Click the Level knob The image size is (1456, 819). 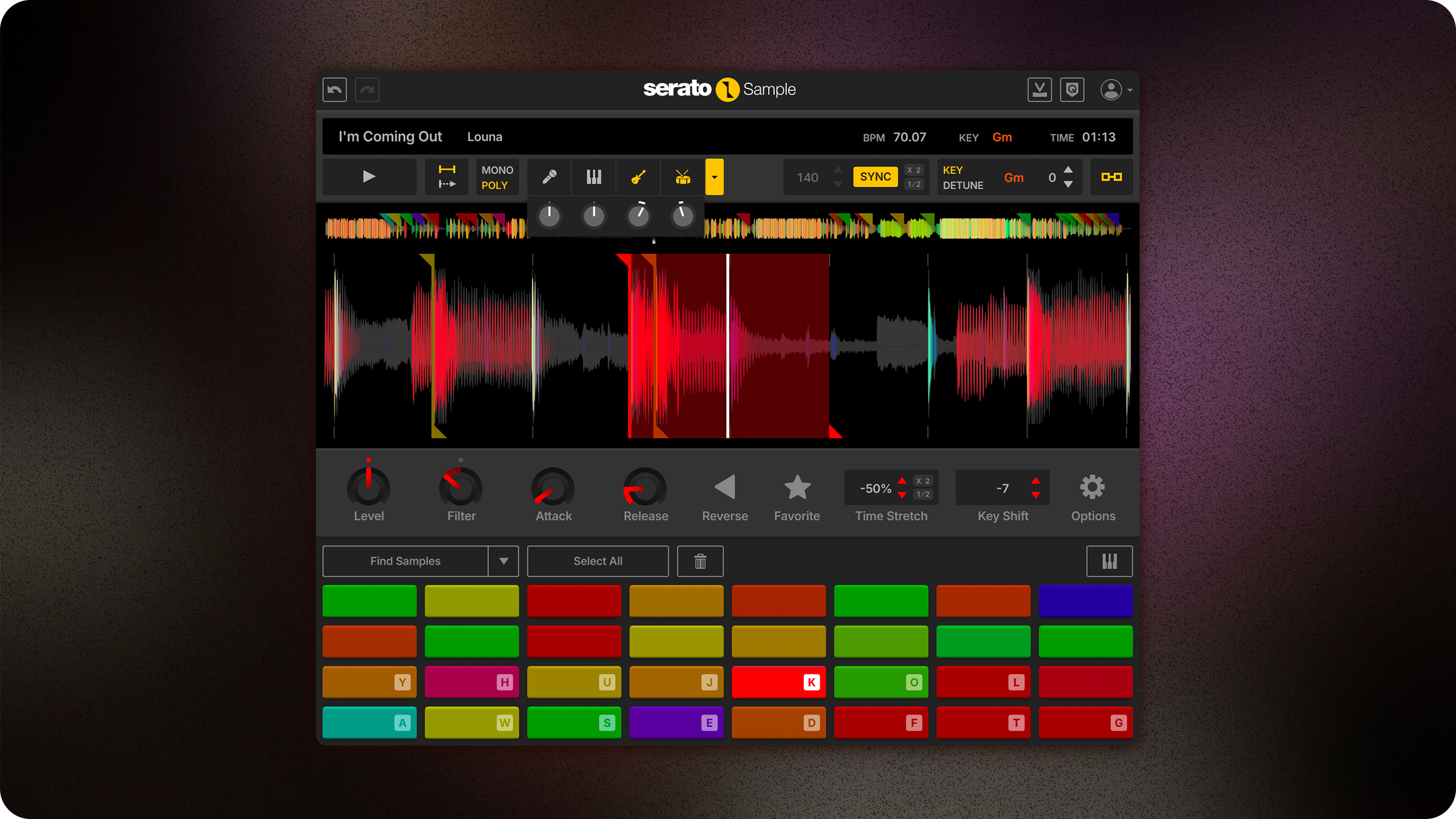368,488
